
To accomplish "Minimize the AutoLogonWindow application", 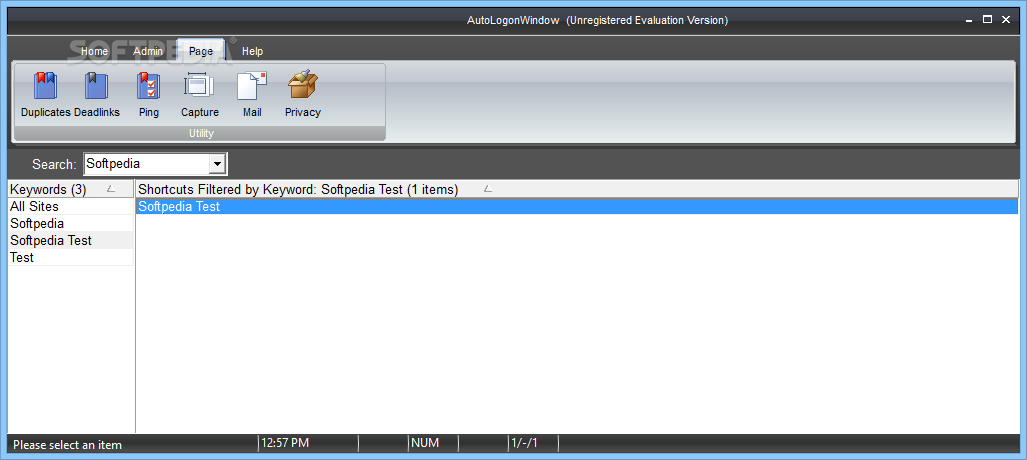I will tap(969, 20).
